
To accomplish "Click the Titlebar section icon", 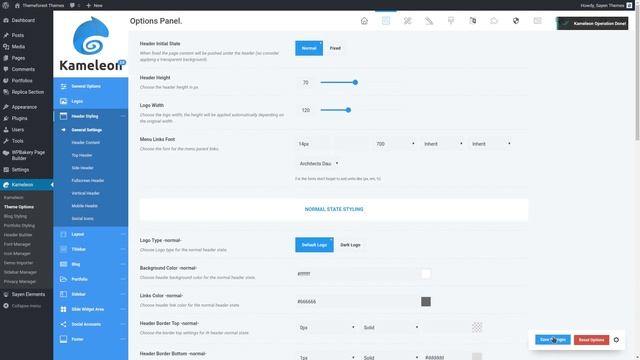I will [63, 249].
